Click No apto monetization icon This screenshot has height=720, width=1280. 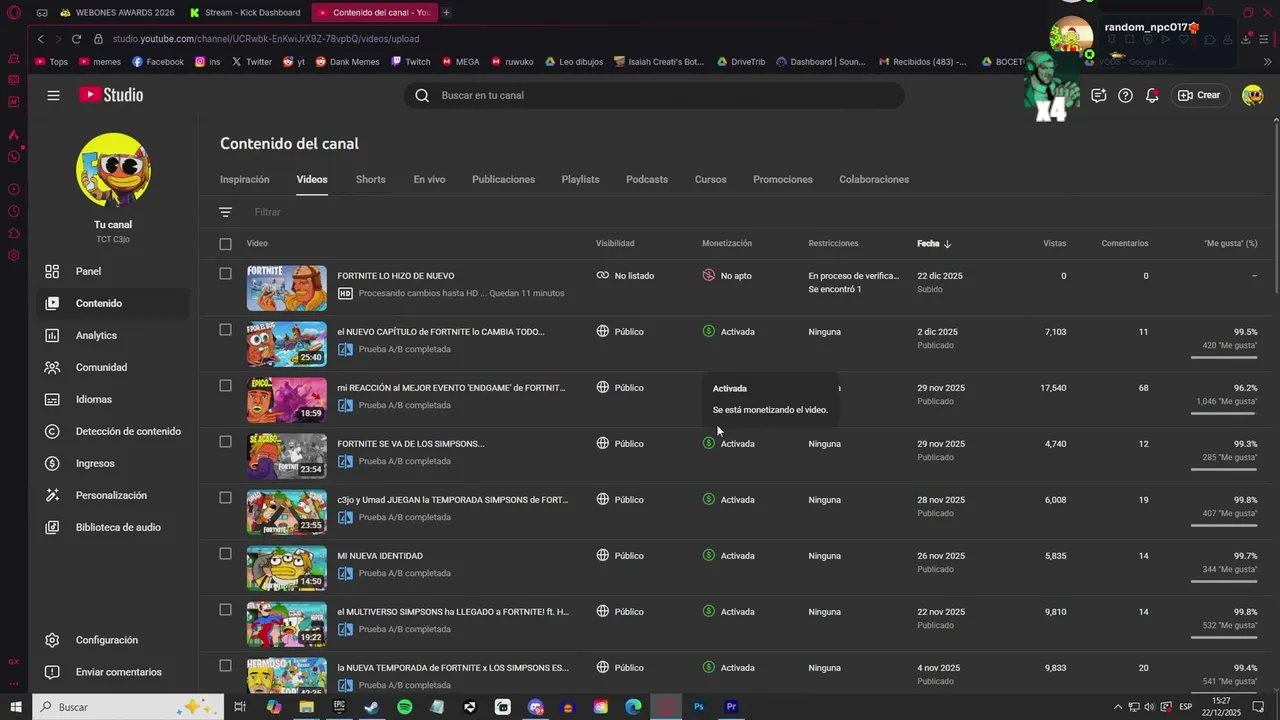709,275
